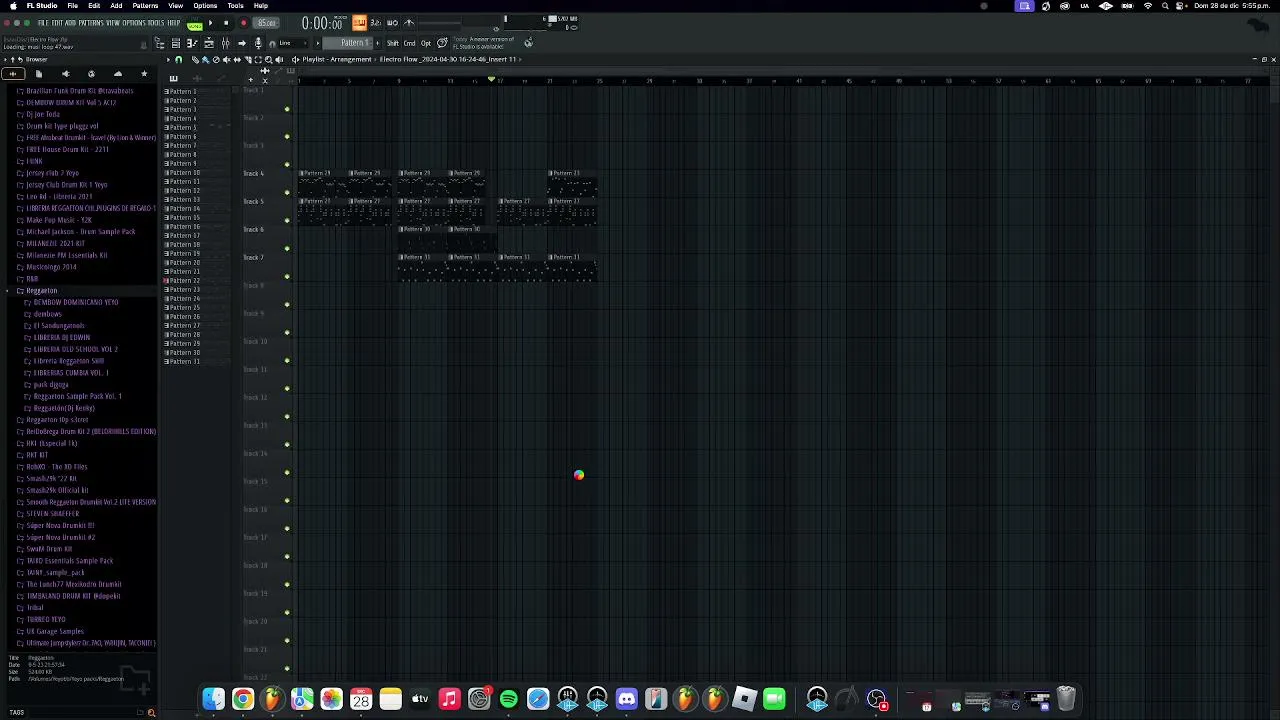Image resolution: width=1280 pixels, height=720 pixels.
Task: Click the Shift modifier button
Action: click(x=393, y=43)
